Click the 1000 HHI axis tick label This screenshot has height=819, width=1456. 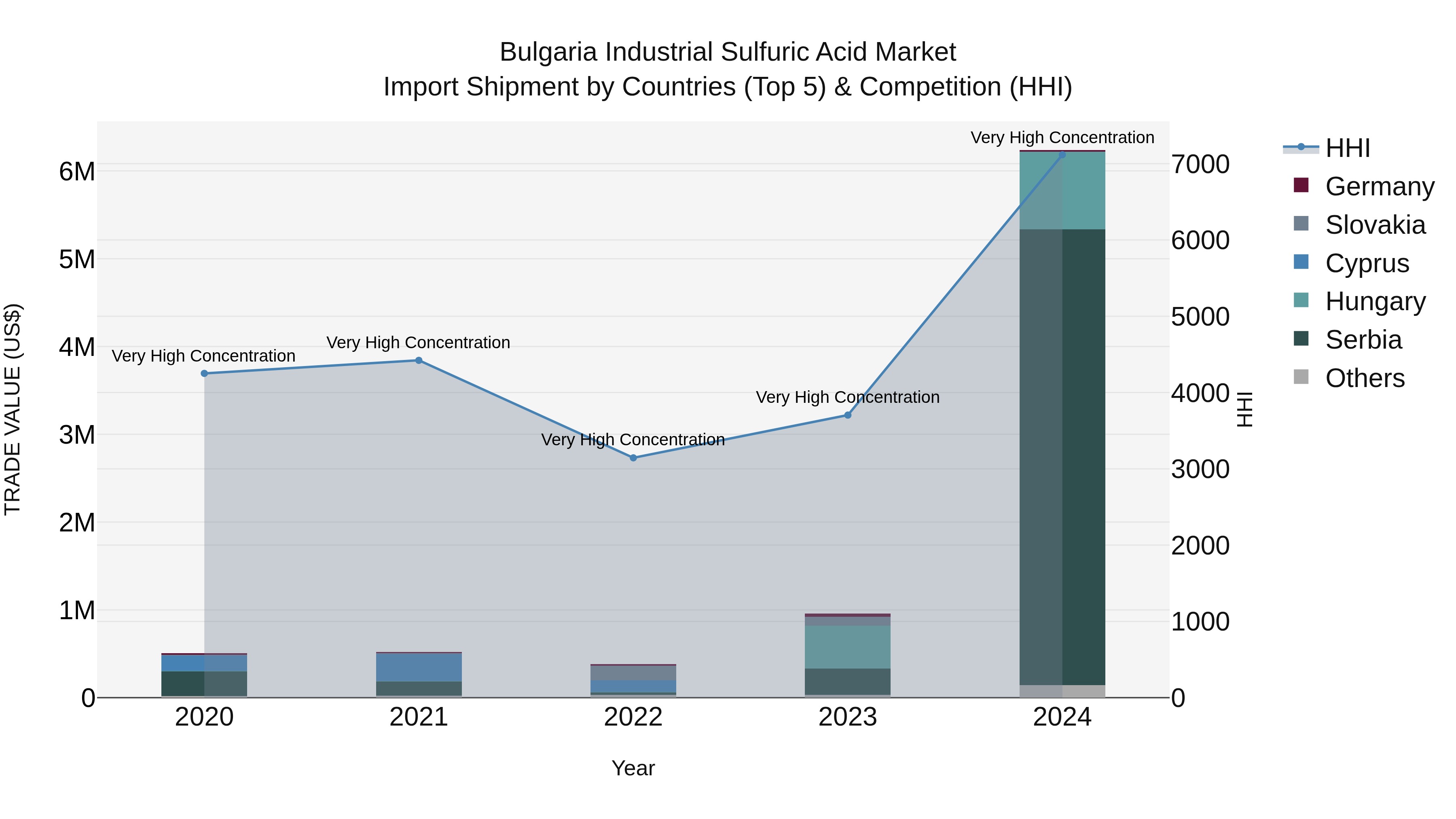point(1200,622)
